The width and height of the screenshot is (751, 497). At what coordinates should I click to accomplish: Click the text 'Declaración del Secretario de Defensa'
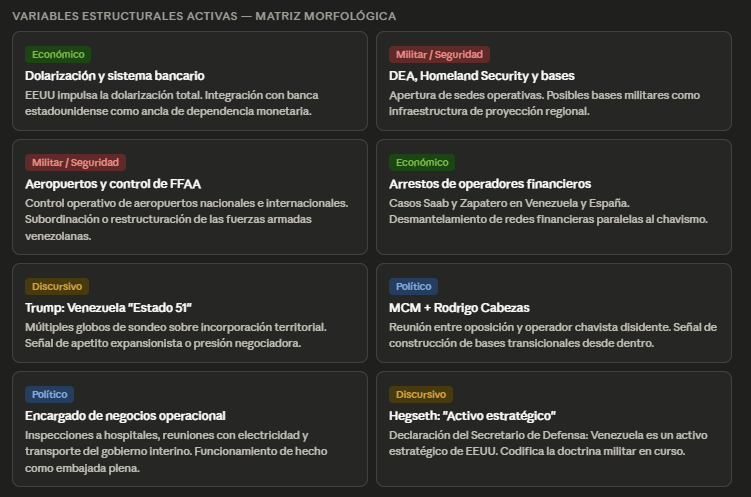tap(488, 436)
